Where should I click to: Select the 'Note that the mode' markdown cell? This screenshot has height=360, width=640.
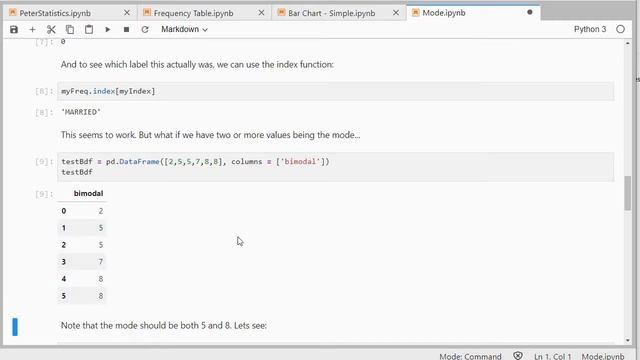(164, 326)
